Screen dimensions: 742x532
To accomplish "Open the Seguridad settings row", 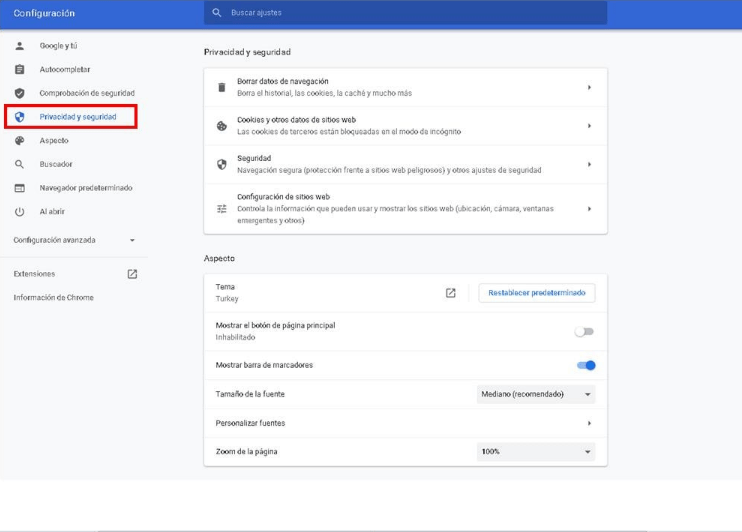I will tap(406, 164).
